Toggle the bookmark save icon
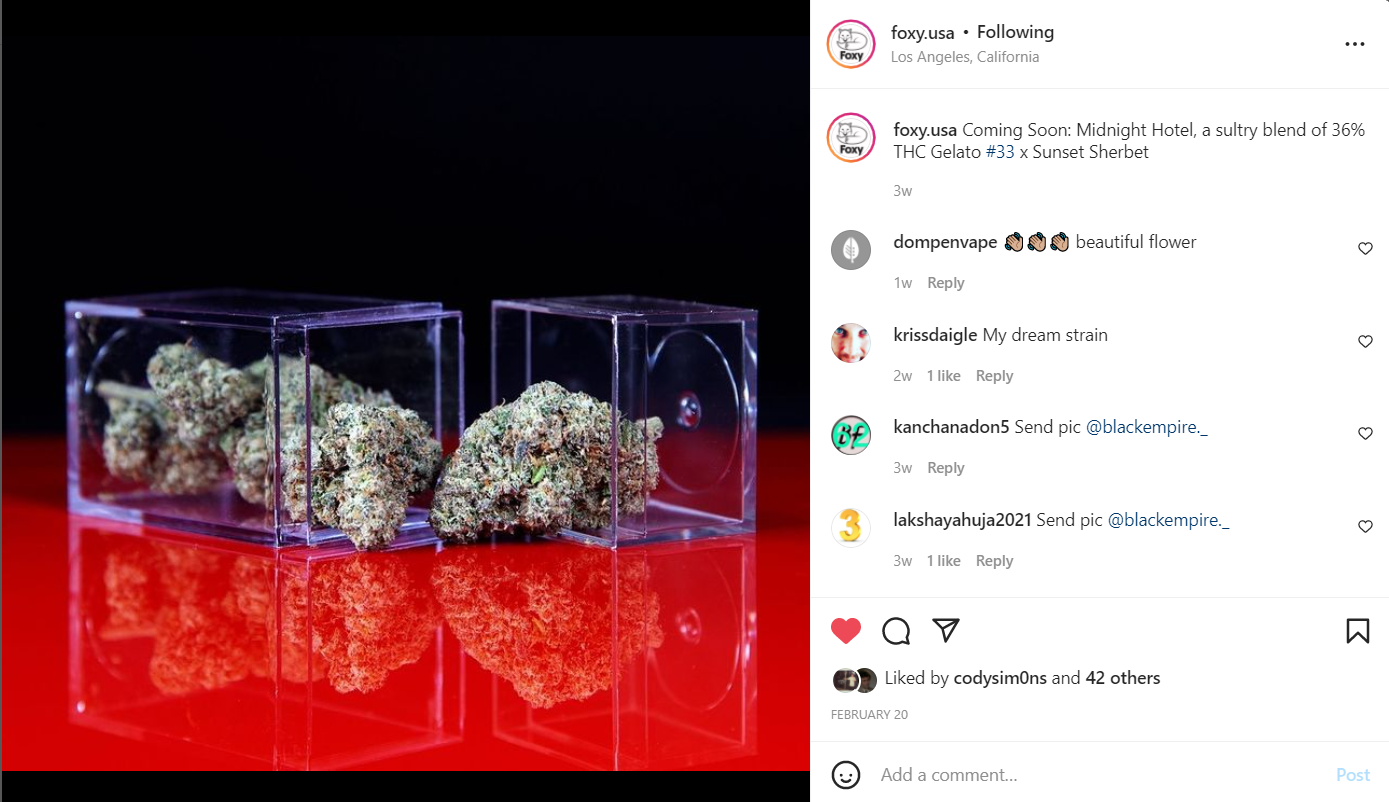The image size is (1389, 802). [x=1357, y=631]
